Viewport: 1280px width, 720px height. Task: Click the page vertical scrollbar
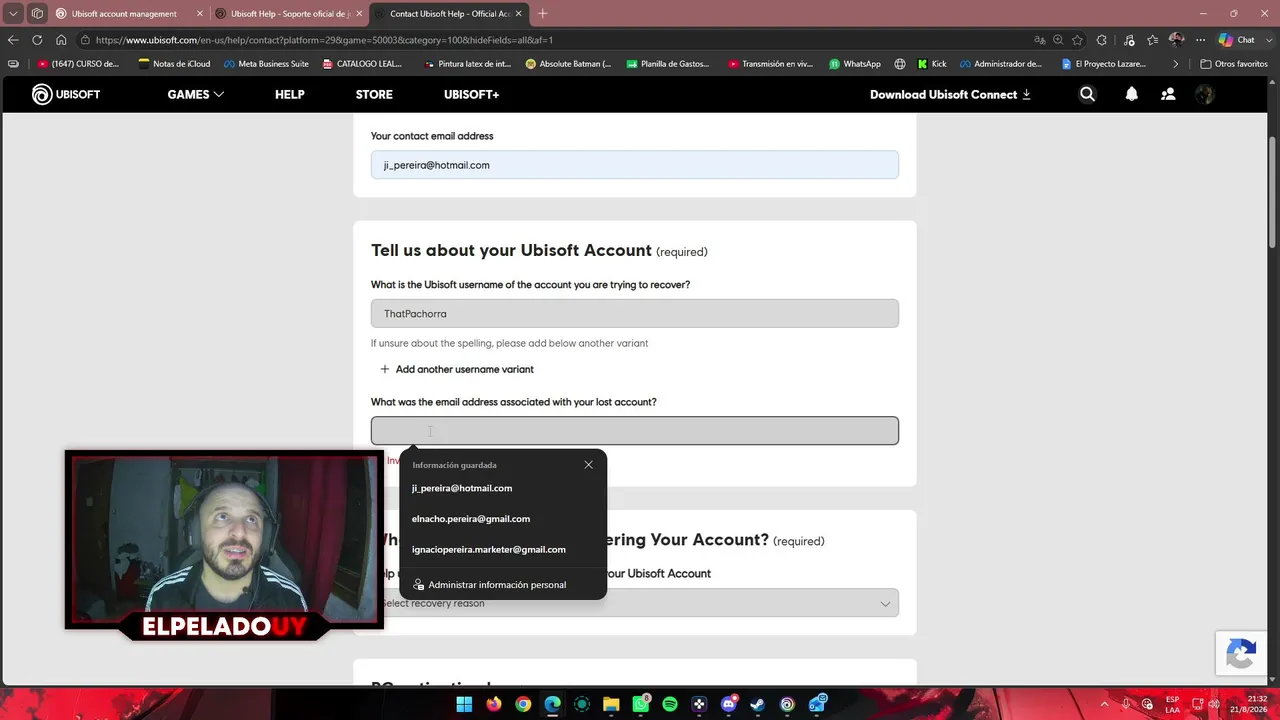[x=1272, y=190]
